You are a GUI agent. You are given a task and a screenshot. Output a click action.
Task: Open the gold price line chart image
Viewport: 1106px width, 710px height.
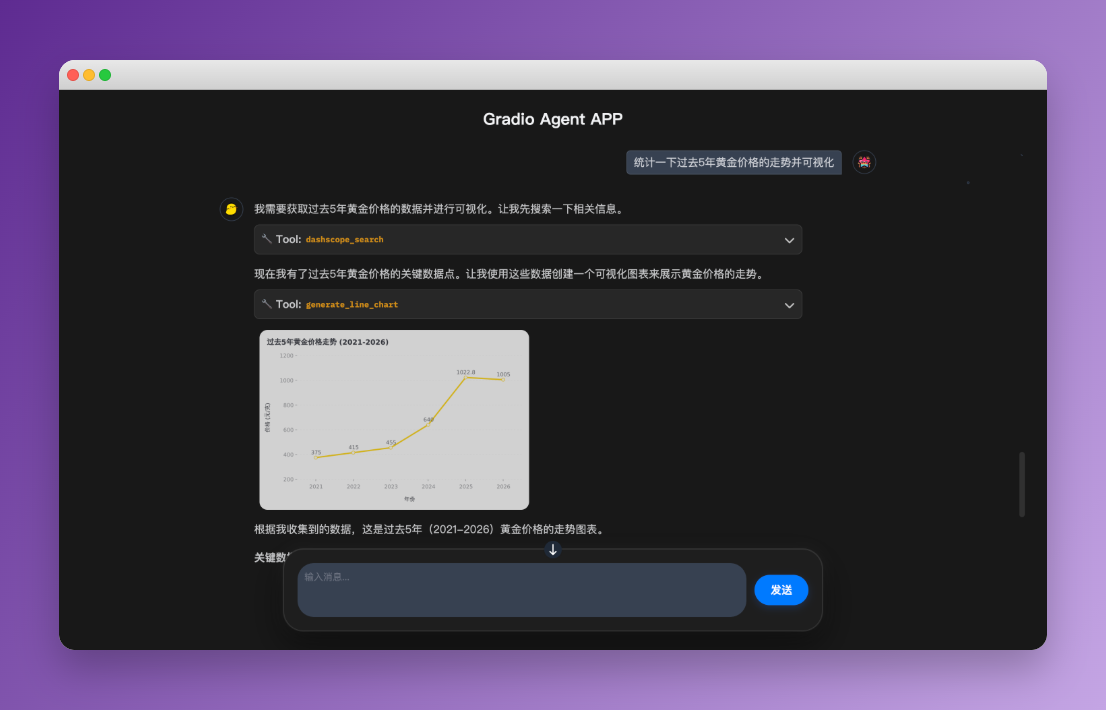click(394, 420)
